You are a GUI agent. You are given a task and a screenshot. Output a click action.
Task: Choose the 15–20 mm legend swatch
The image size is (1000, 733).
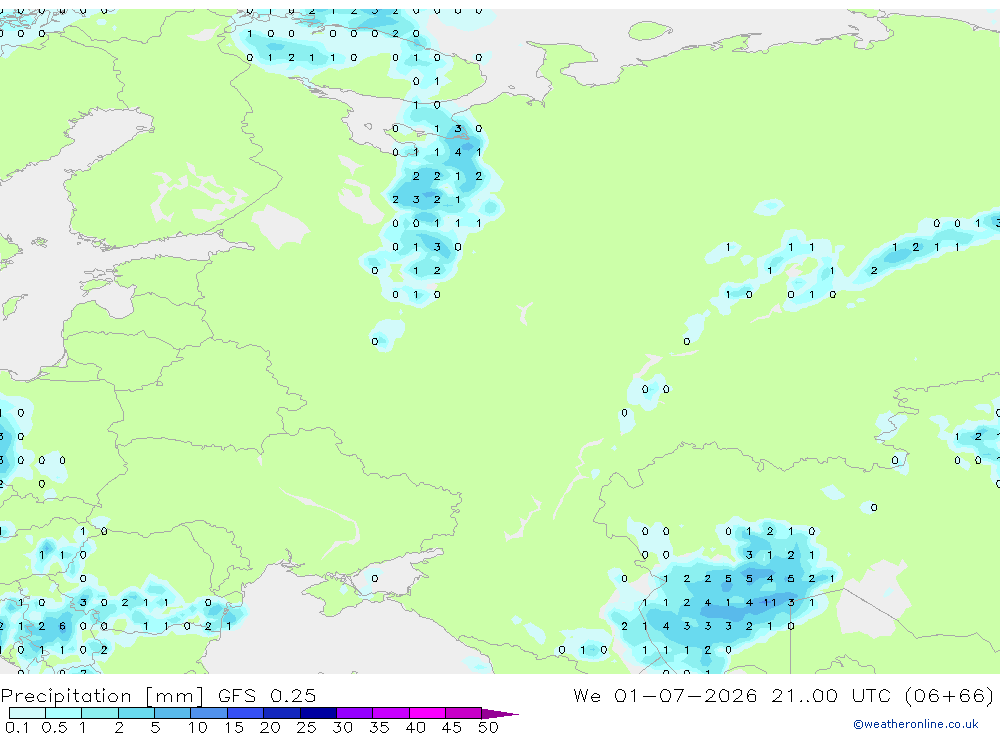pyautogui.click(x=246, y=713)
